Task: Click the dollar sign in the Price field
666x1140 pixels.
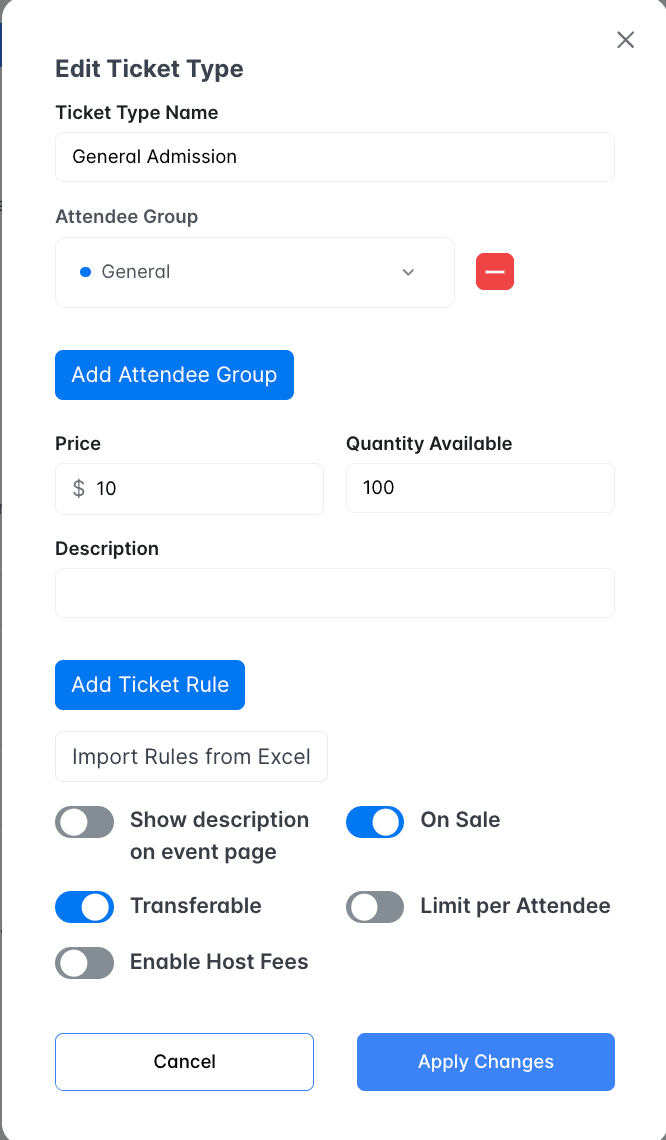Action: (x=73, y=488)
